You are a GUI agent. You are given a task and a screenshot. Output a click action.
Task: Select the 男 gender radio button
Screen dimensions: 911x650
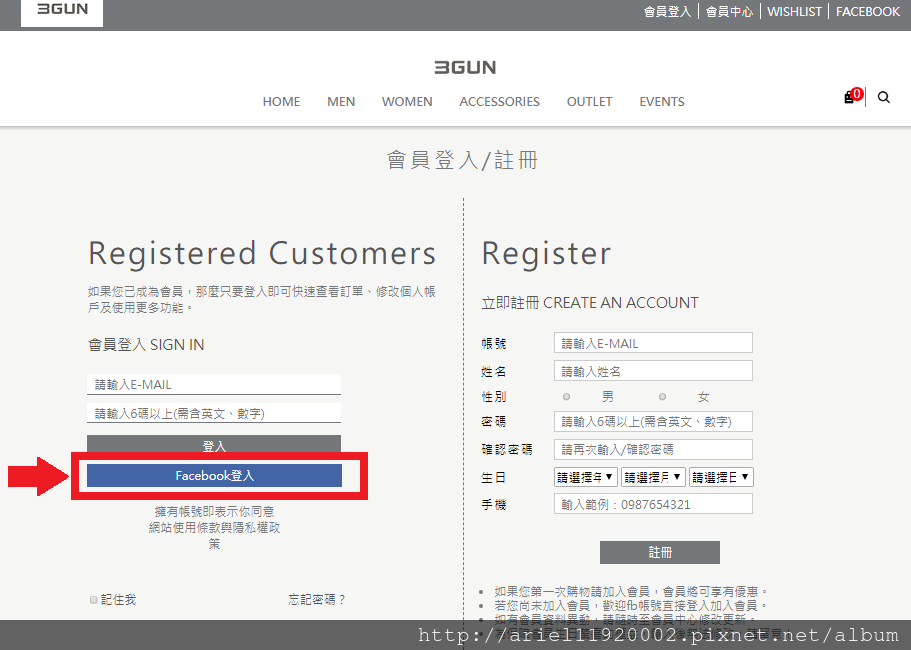click(566, 397)
